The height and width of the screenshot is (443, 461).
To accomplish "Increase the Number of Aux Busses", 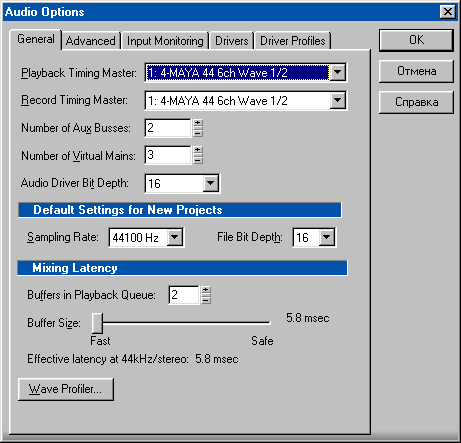I will pos(198,123).
